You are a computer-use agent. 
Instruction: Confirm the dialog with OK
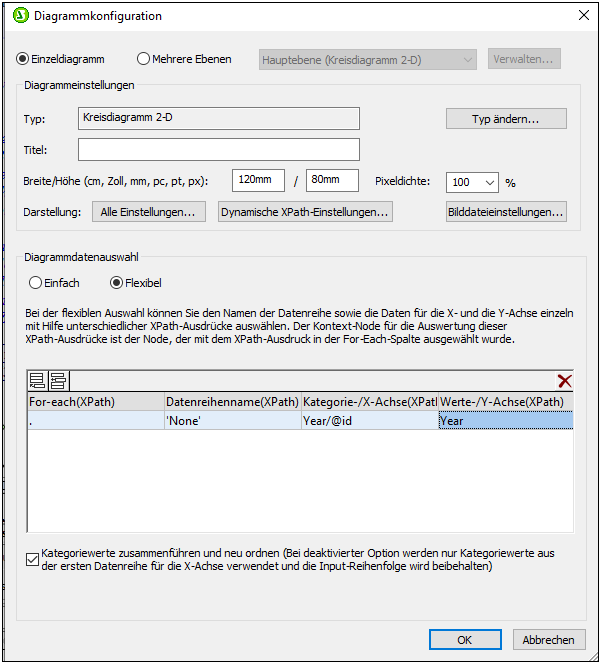tap(464, 640)
